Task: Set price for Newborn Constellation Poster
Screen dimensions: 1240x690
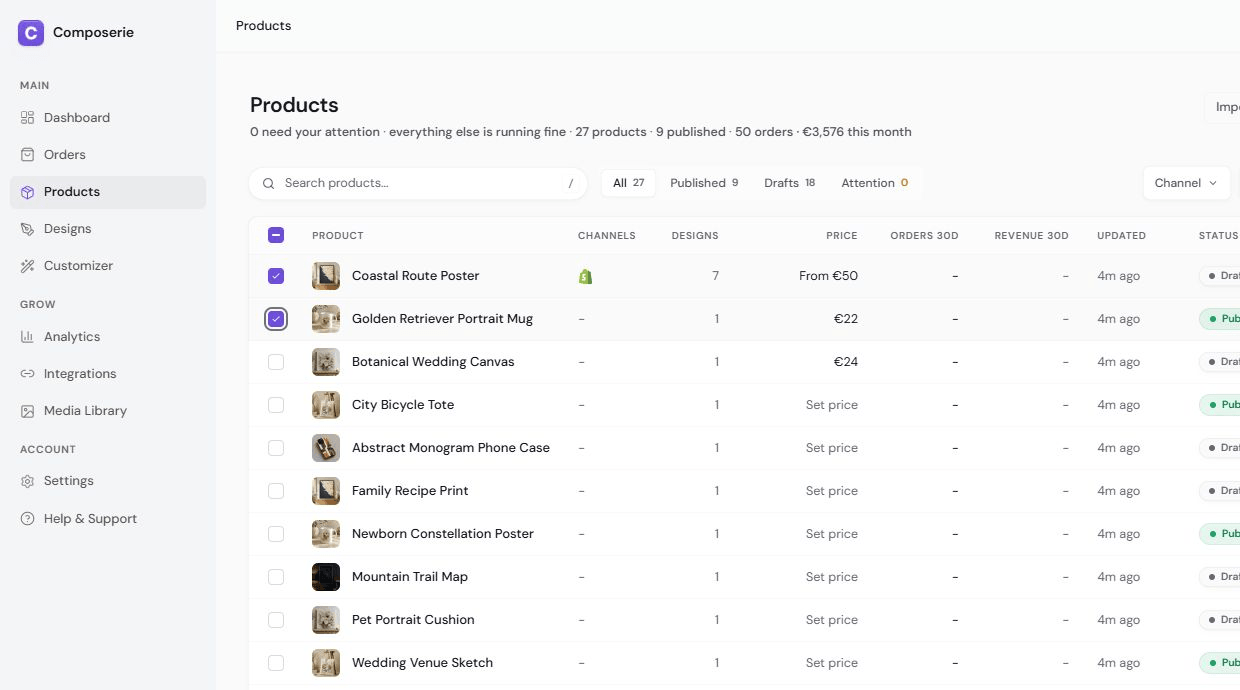Action: tap(832, 534)
